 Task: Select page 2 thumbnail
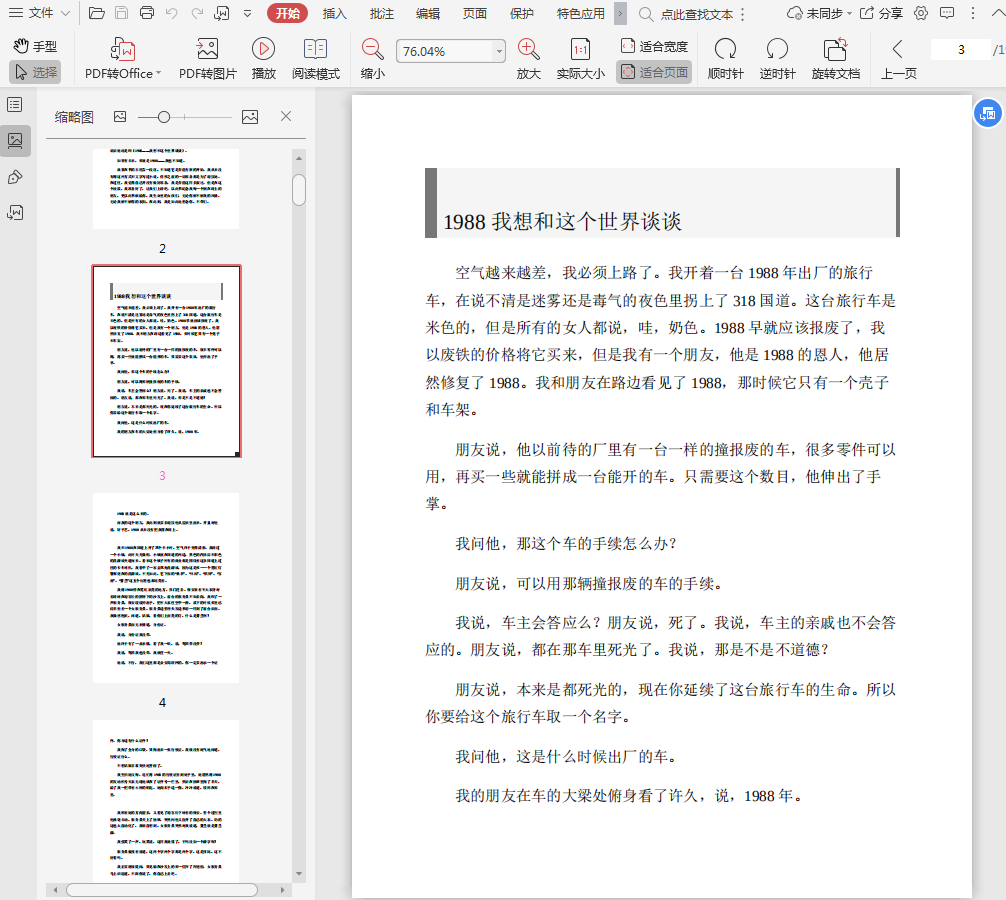point(166,189)
